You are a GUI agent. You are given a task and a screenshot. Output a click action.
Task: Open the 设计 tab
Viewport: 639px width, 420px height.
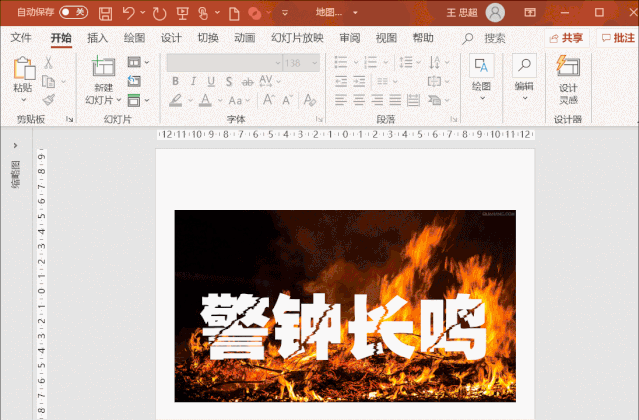[x=171, y=38]
